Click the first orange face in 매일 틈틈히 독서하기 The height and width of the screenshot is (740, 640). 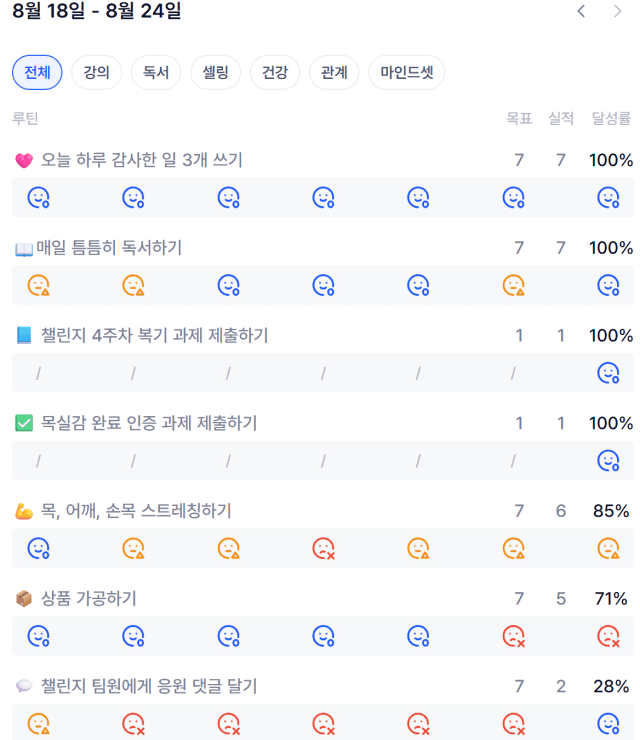click(39, 285)
